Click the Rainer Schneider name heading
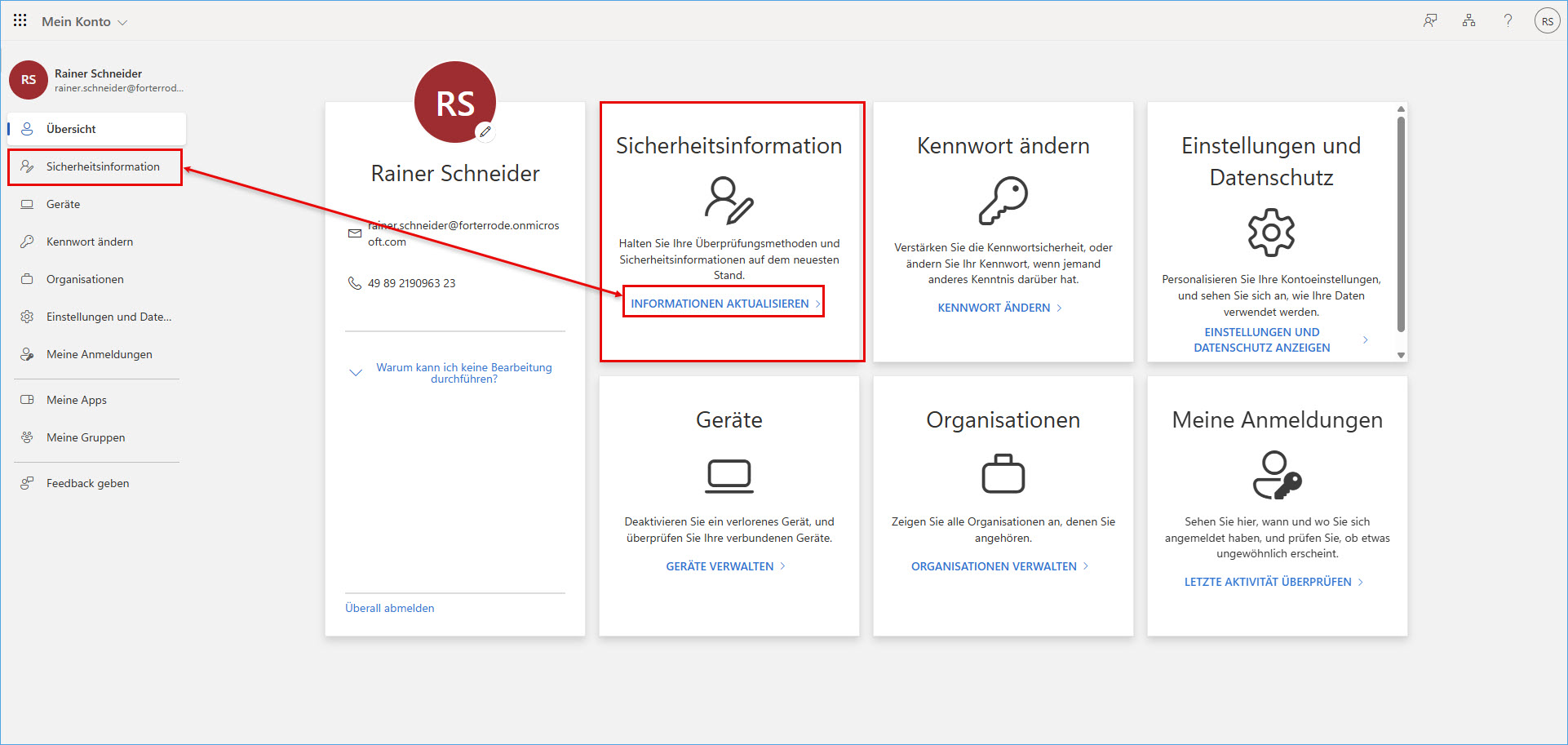 [x=455, y=173]
